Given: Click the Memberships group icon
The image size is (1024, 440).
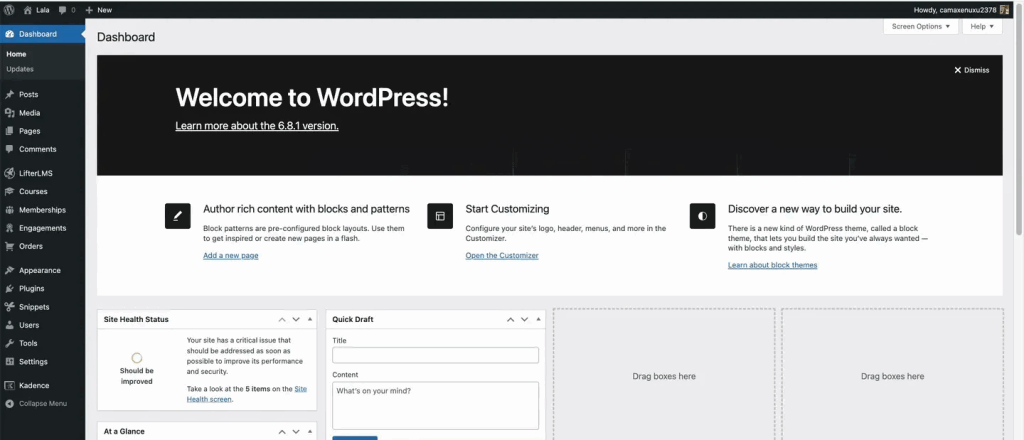Looking at the screenshot, I should [9, 210].
